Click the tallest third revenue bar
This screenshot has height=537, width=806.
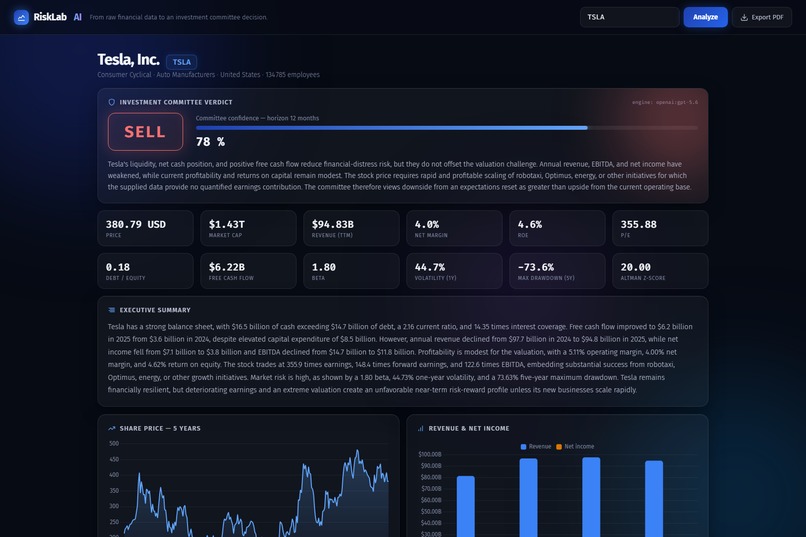coord(591,497)
